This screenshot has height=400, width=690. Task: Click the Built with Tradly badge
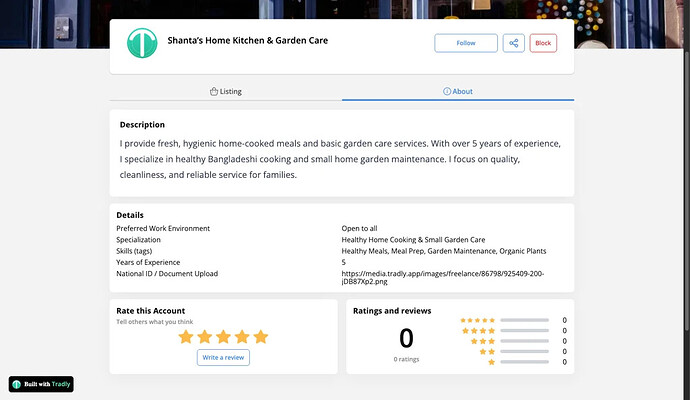point(41,384)
